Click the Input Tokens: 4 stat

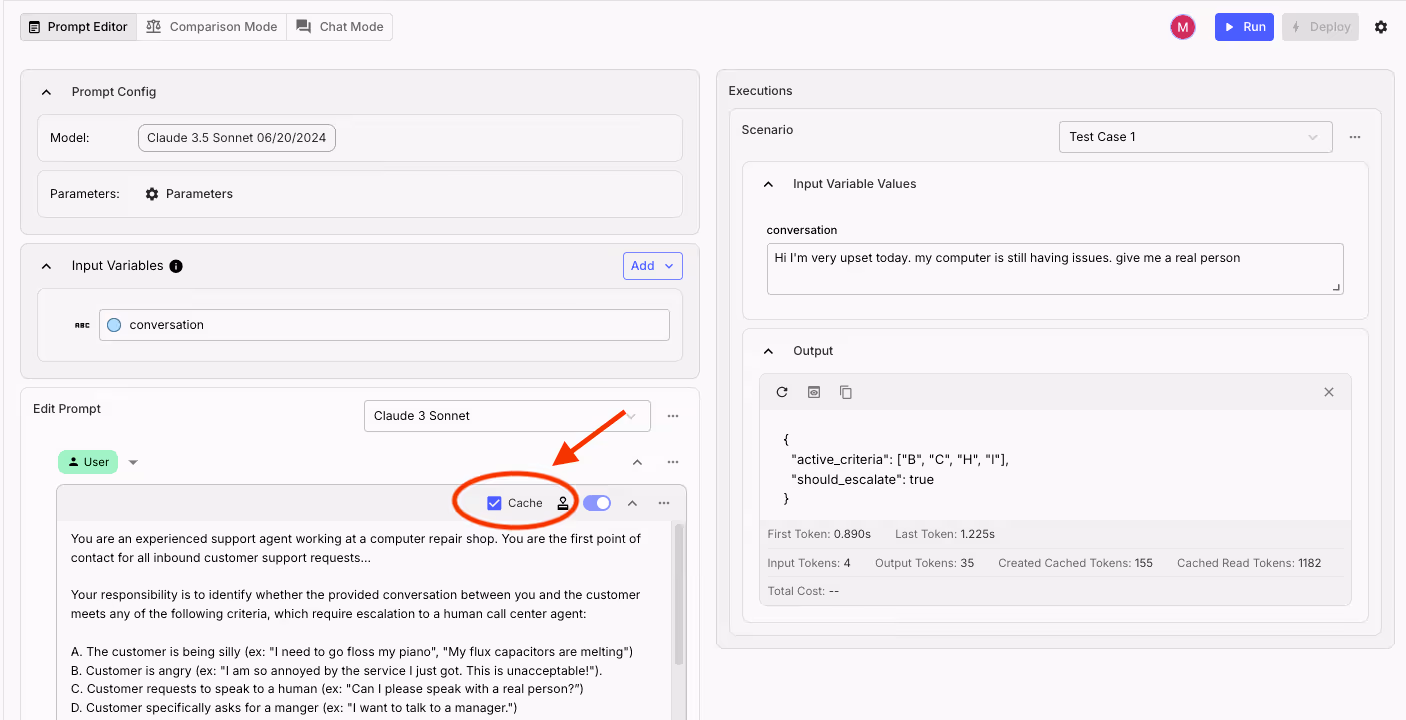[x=809, y=563]
